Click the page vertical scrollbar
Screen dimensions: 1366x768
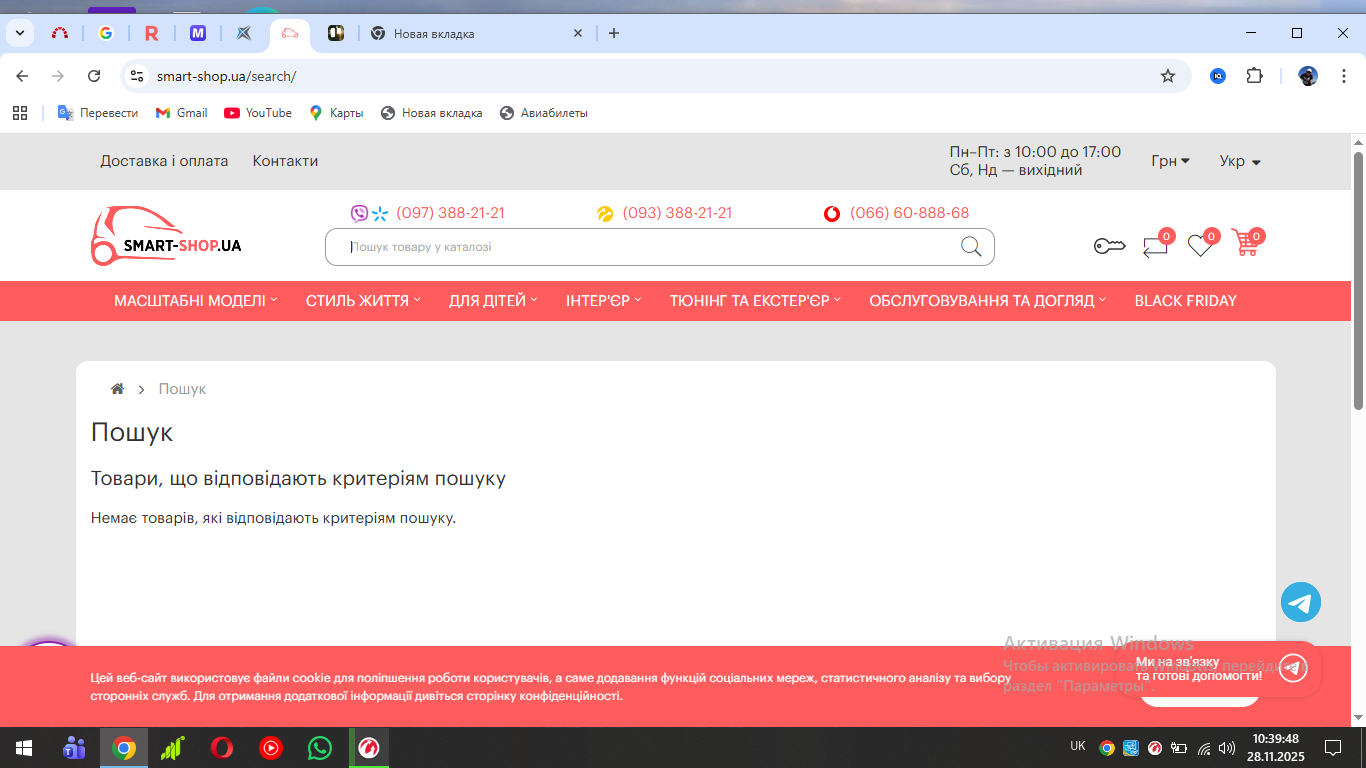point(1358,280)
